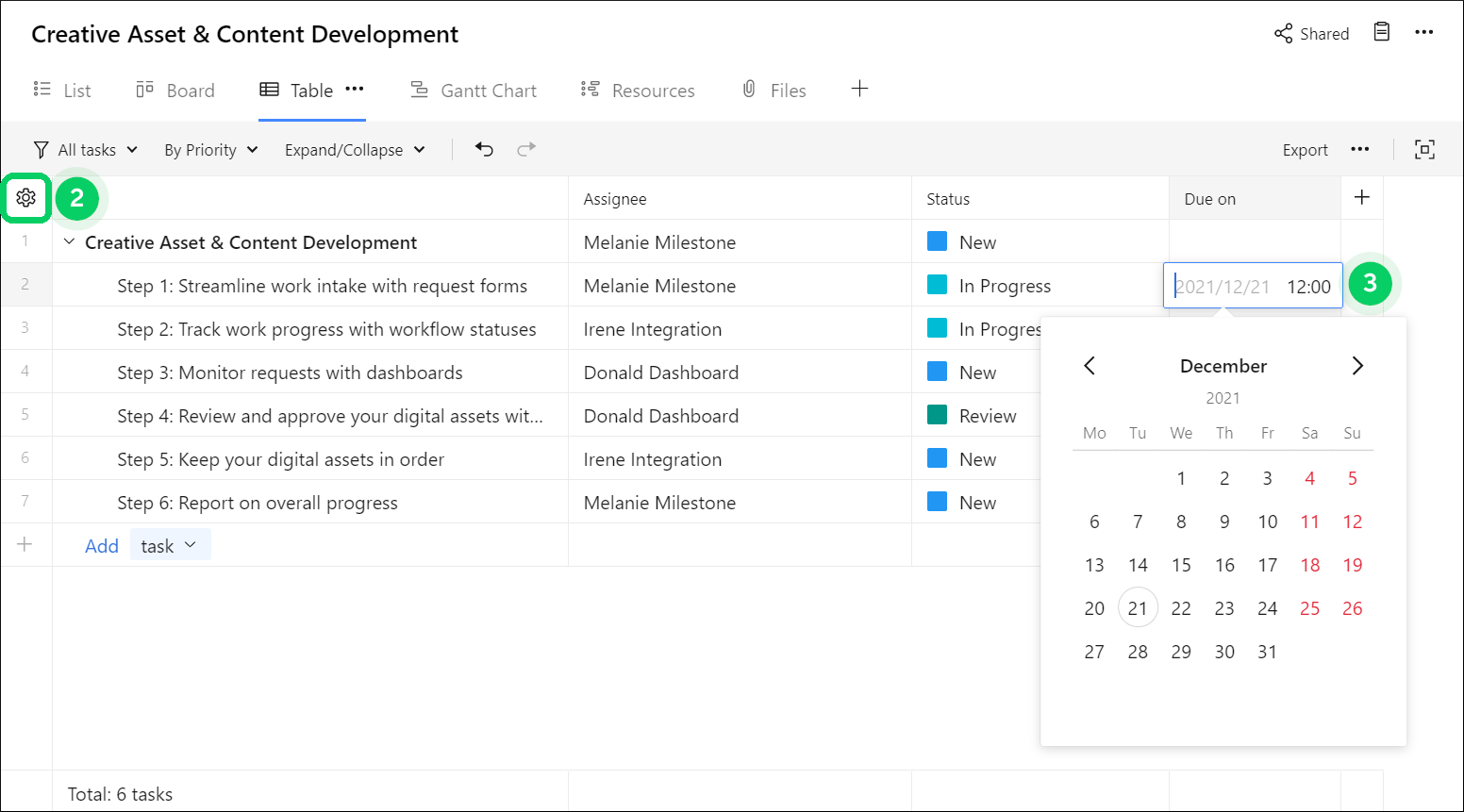Click the teal status swatch on Step 1
This screenshot has width=1464, height=812.
click(937, 285)
